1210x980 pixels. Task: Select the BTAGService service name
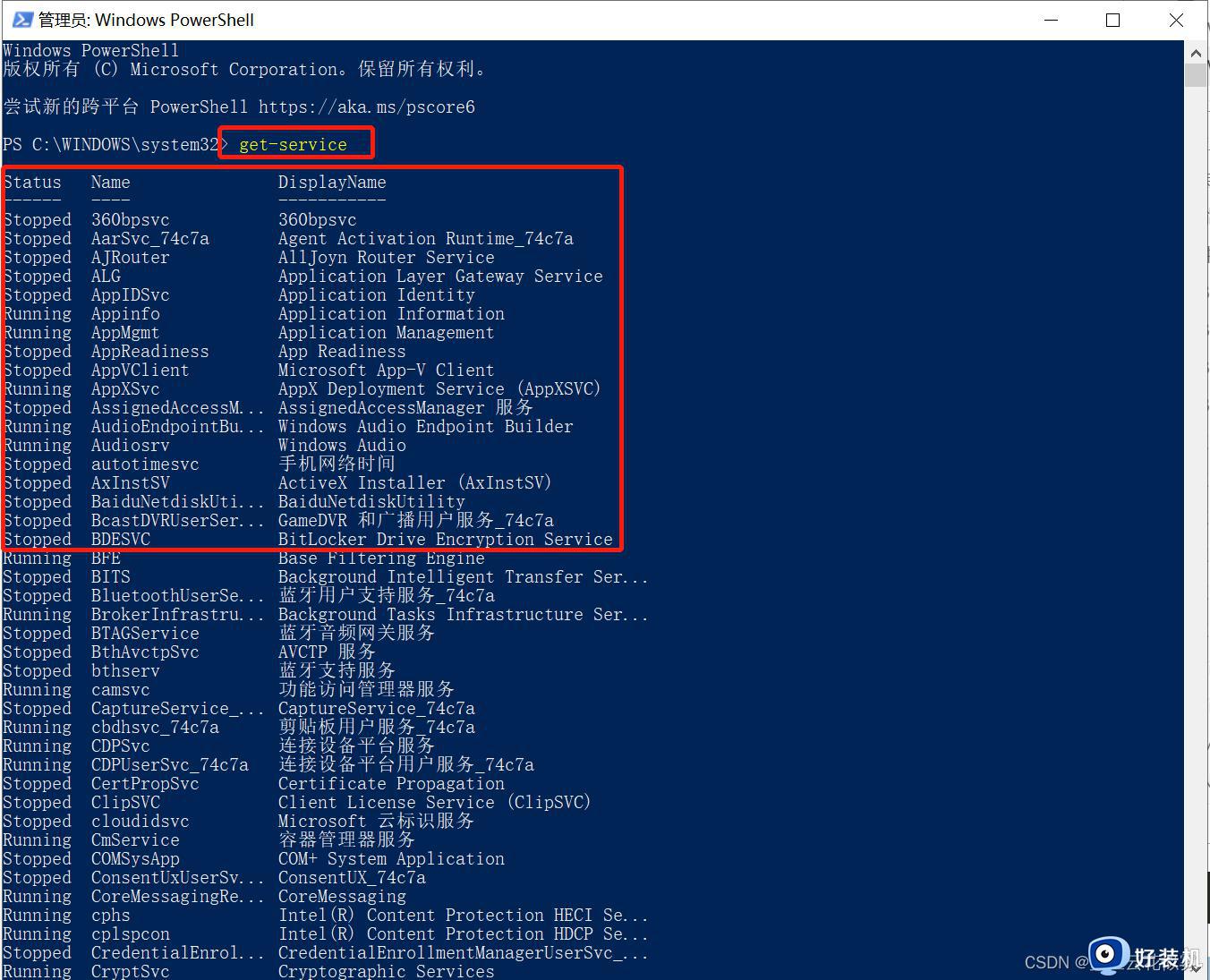click(x=145, y=634)
